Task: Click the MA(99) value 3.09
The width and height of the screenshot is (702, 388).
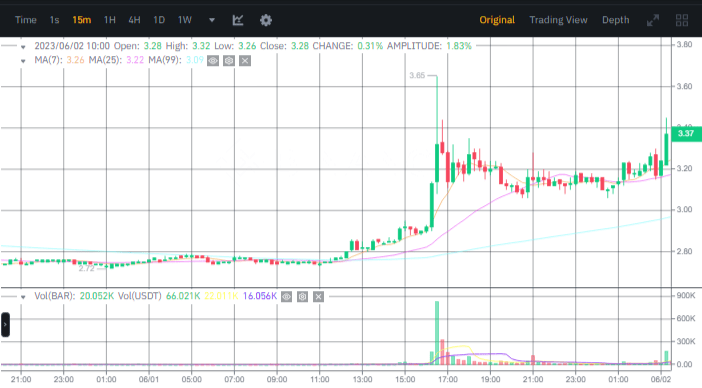Action: pos(195,60)
